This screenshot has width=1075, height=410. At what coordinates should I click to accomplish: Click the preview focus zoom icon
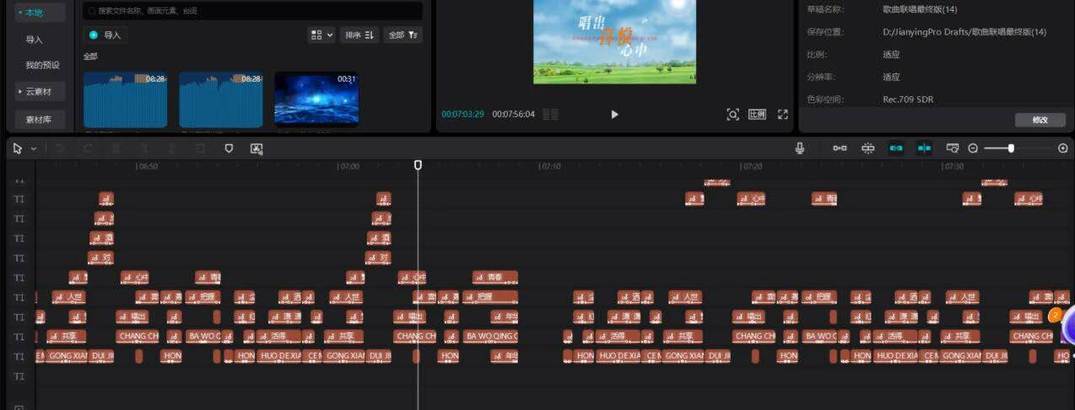tap(733, 114)
